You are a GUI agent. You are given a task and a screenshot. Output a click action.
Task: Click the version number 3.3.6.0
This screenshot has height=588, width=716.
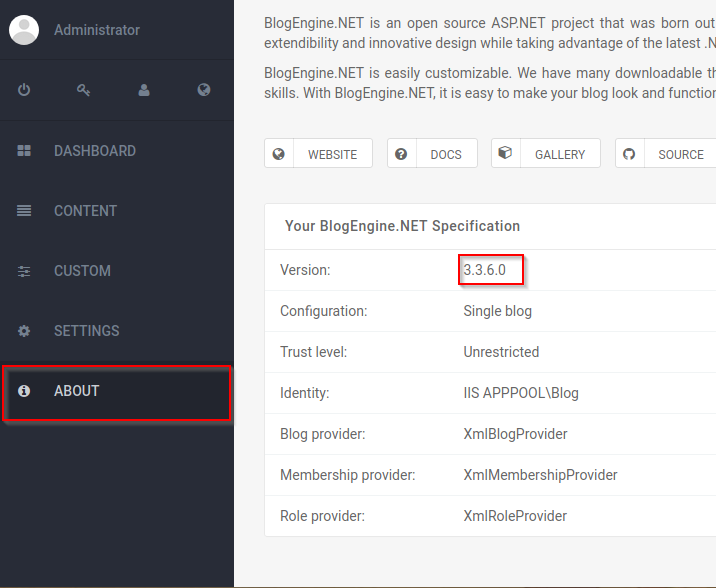pyautogui.click(x=485, y=270)
